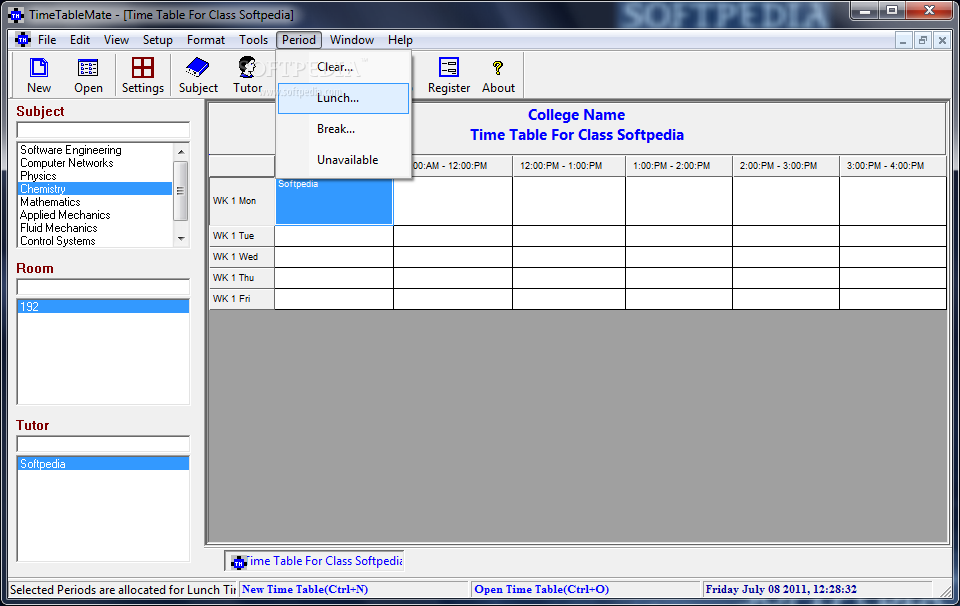Click the Register toolbar icon
The image size is (960, 606).
click(x=449, y=67)
